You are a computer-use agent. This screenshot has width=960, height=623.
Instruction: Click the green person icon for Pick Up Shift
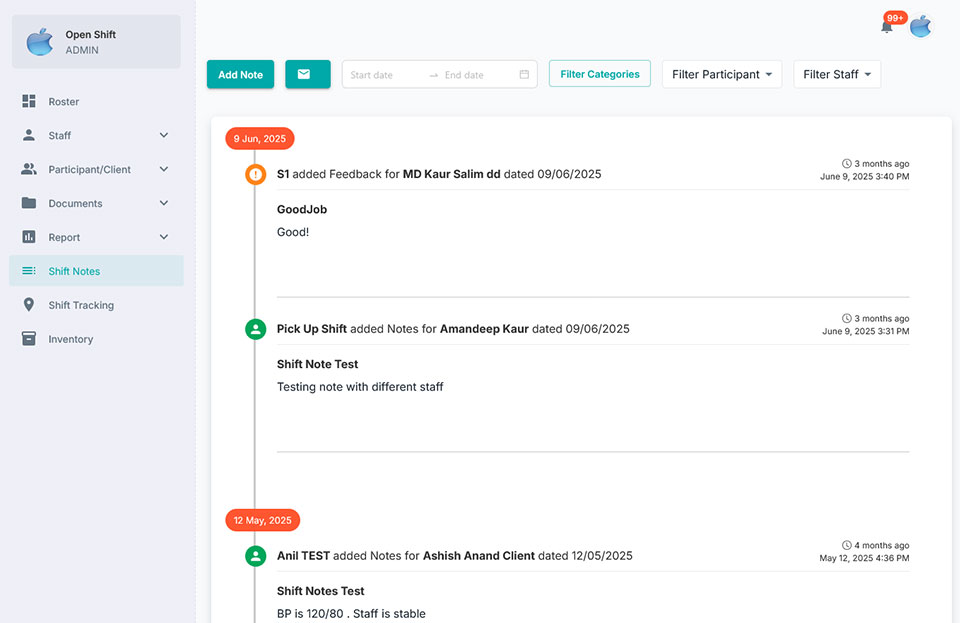pyautogui.click(x=256, y=329)
